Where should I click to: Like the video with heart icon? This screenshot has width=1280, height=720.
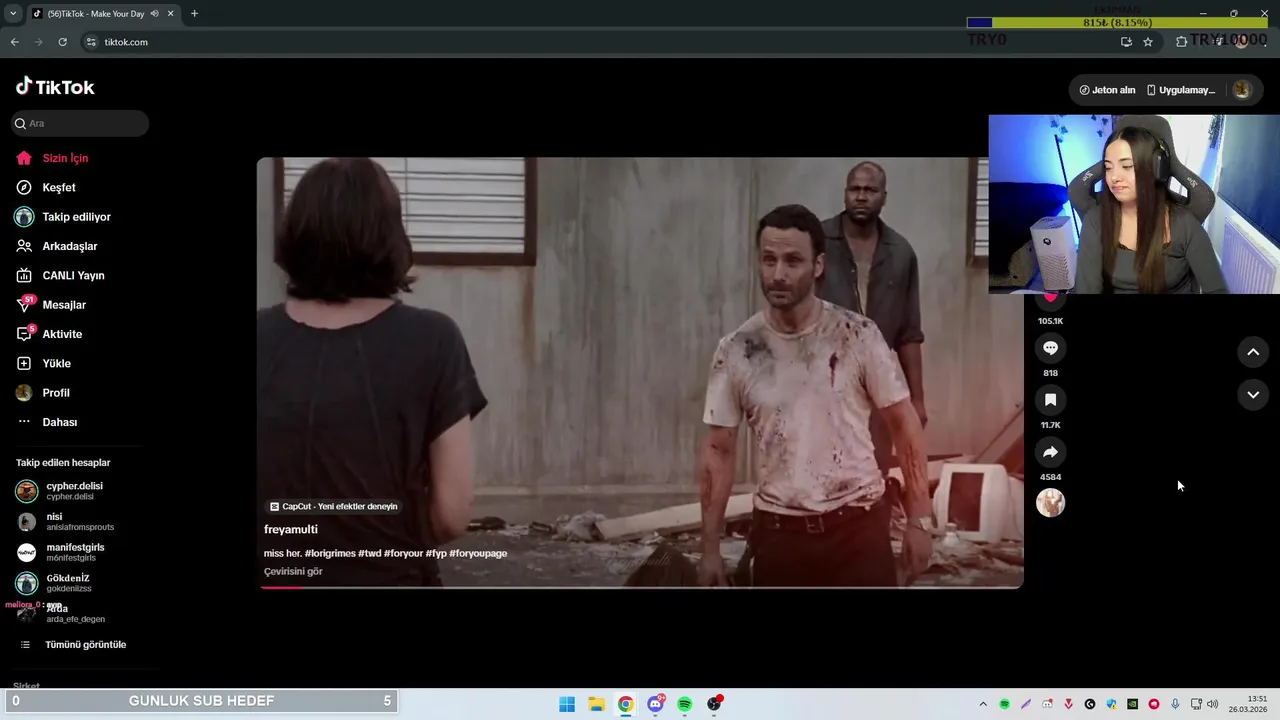pyautogui.click(x=1050, y=297)
